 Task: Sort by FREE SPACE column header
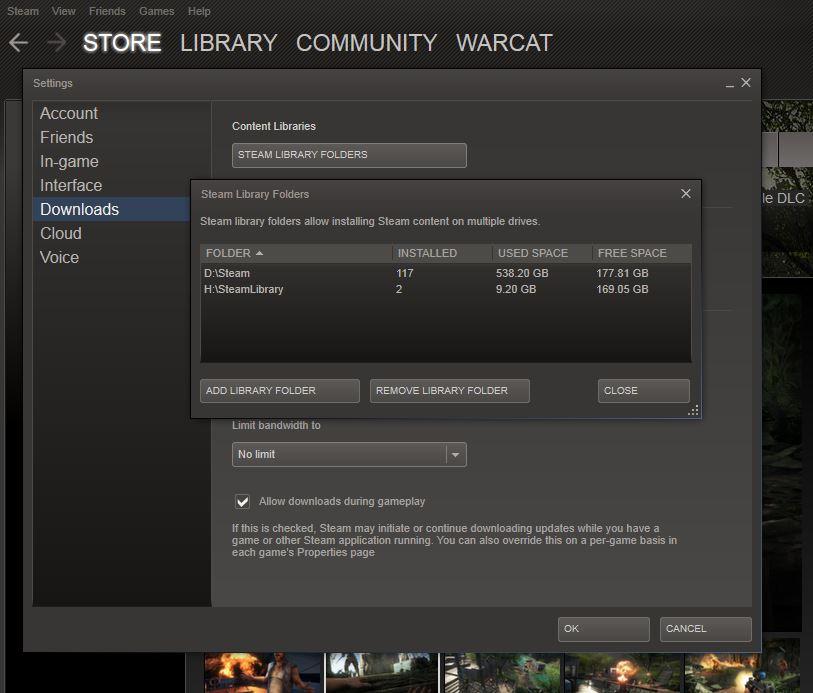[642, 253]
